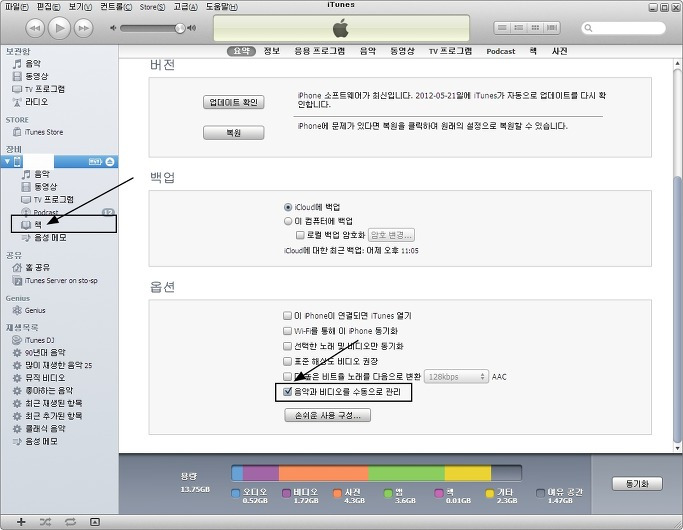Open the 파일 menu
This screenshot has width=683, height=530.
click(16, 7)
